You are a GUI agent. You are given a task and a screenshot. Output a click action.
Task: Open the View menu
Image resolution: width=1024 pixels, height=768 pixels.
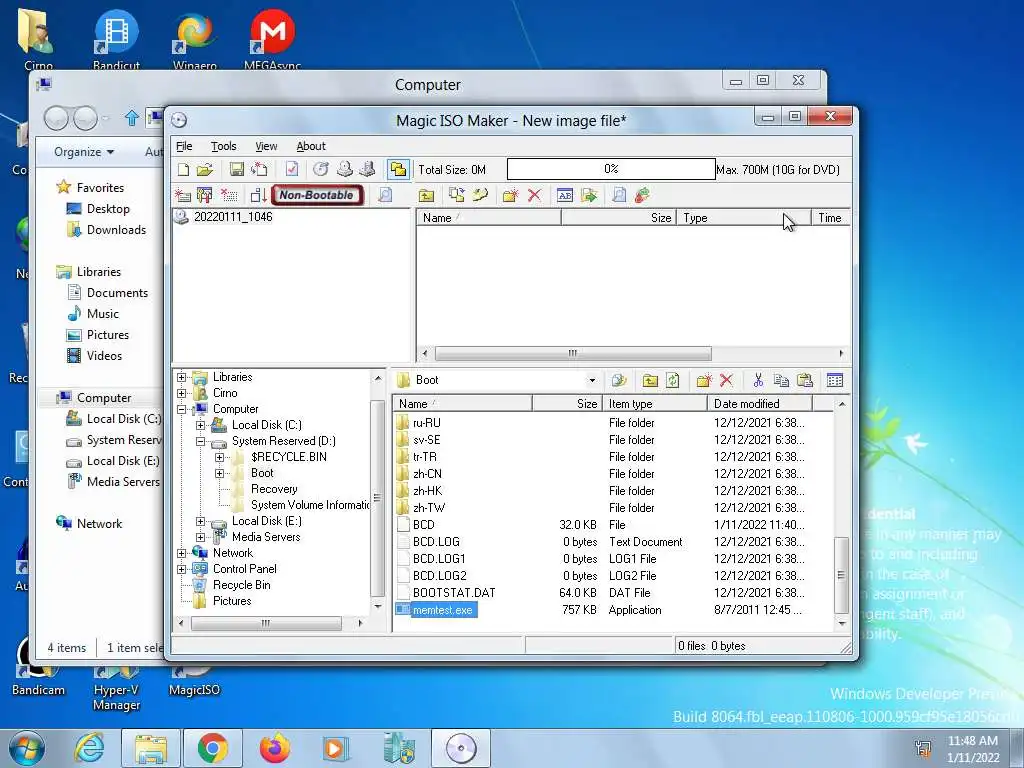pos(266,146)
